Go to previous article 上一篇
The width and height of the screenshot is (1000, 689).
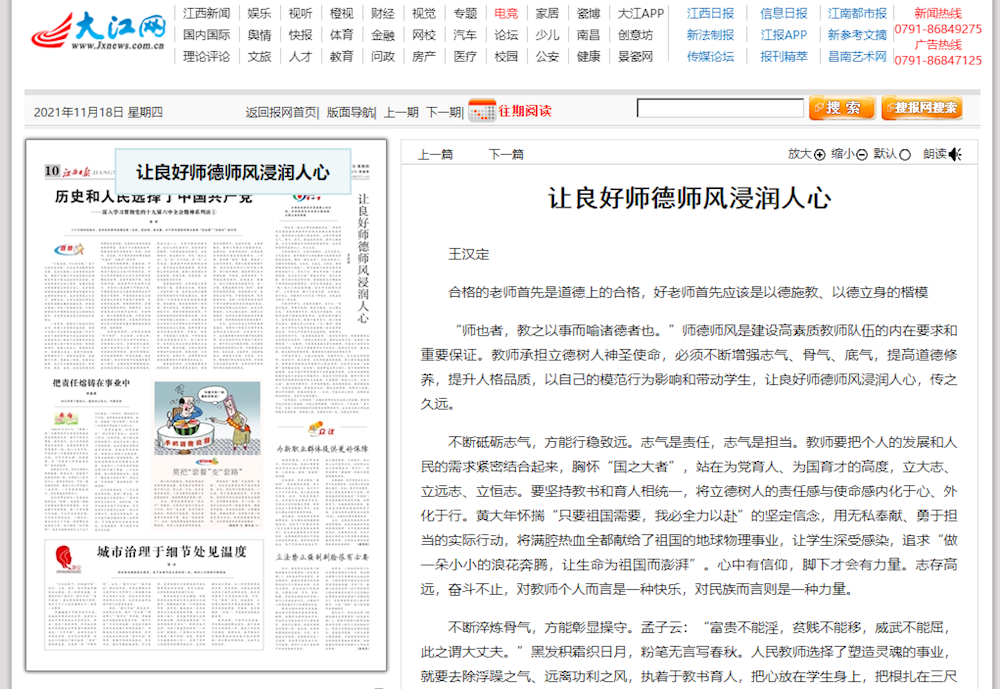point(435,154)
